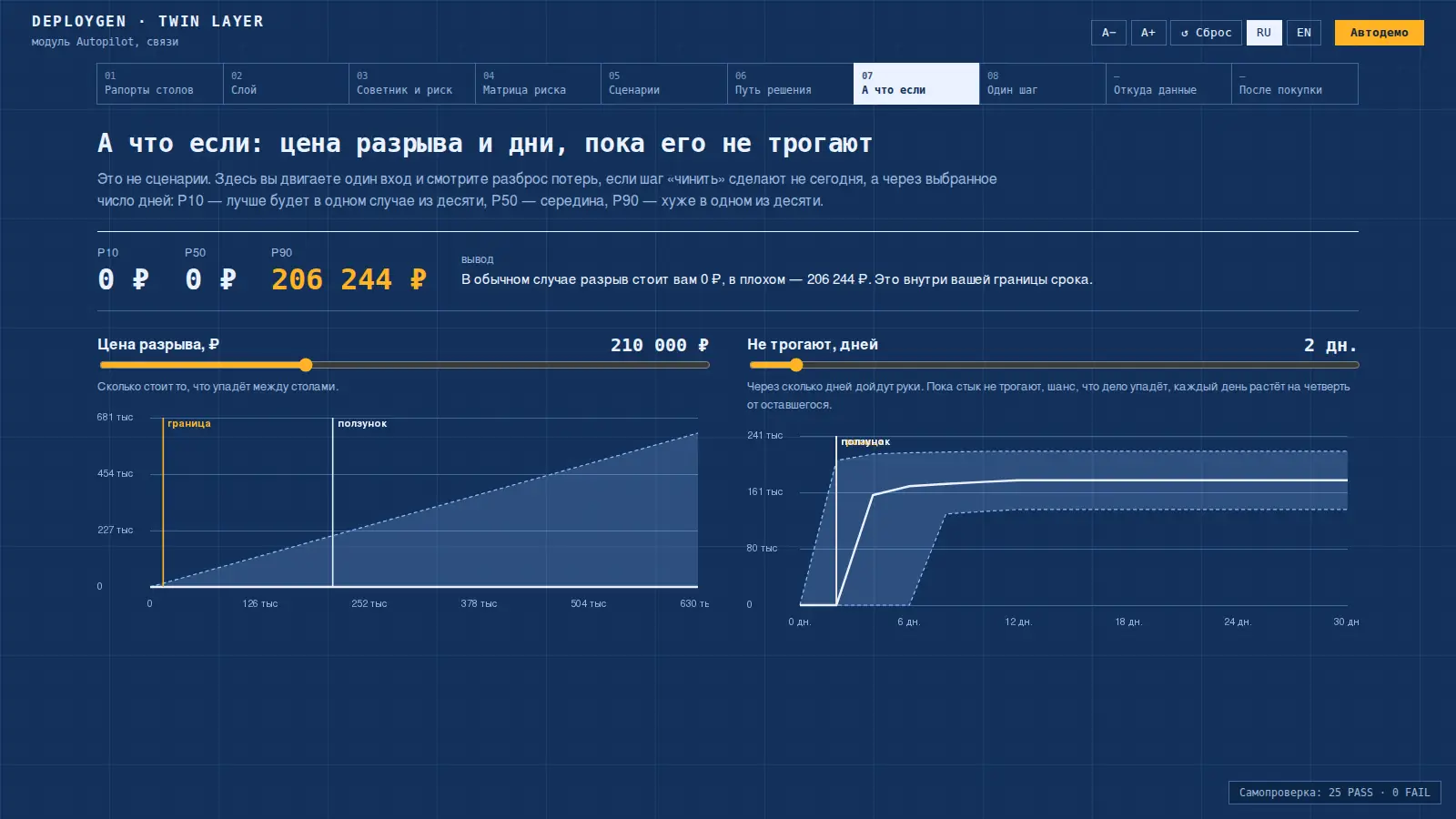Image resolution: width=1456 pixels, height=819 pixels.
Task: Start the Автодемо
Action: point(1380,33)
